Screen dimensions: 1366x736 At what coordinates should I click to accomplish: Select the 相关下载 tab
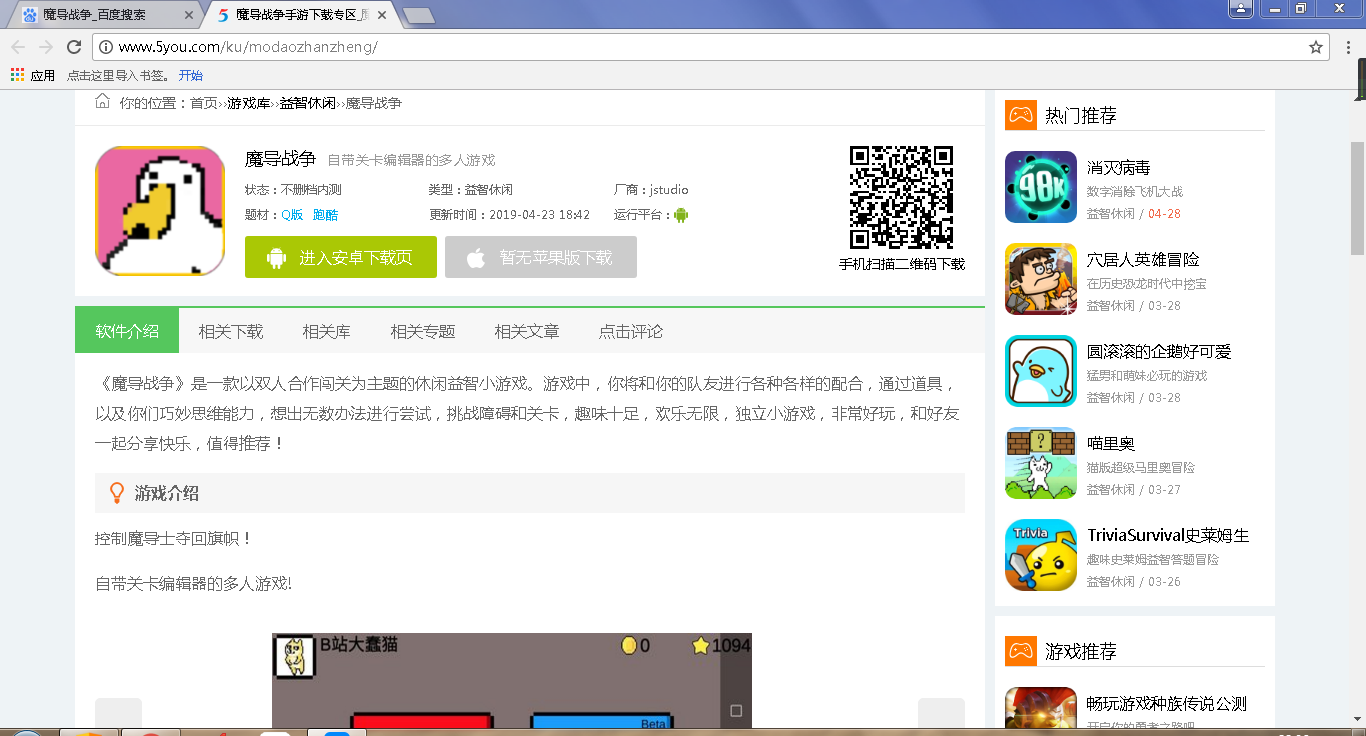(231, 331)
